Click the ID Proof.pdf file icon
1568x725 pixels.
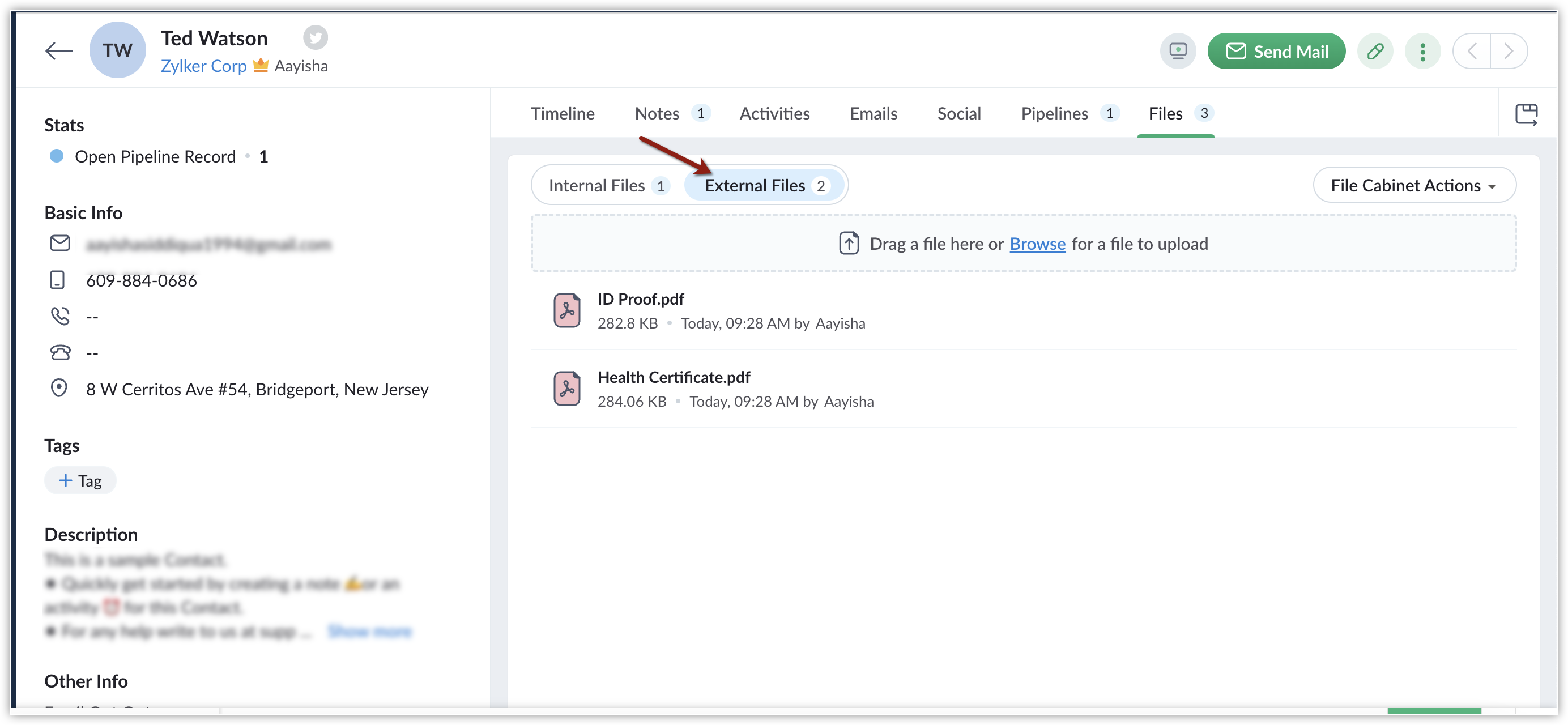click(566, 310)
